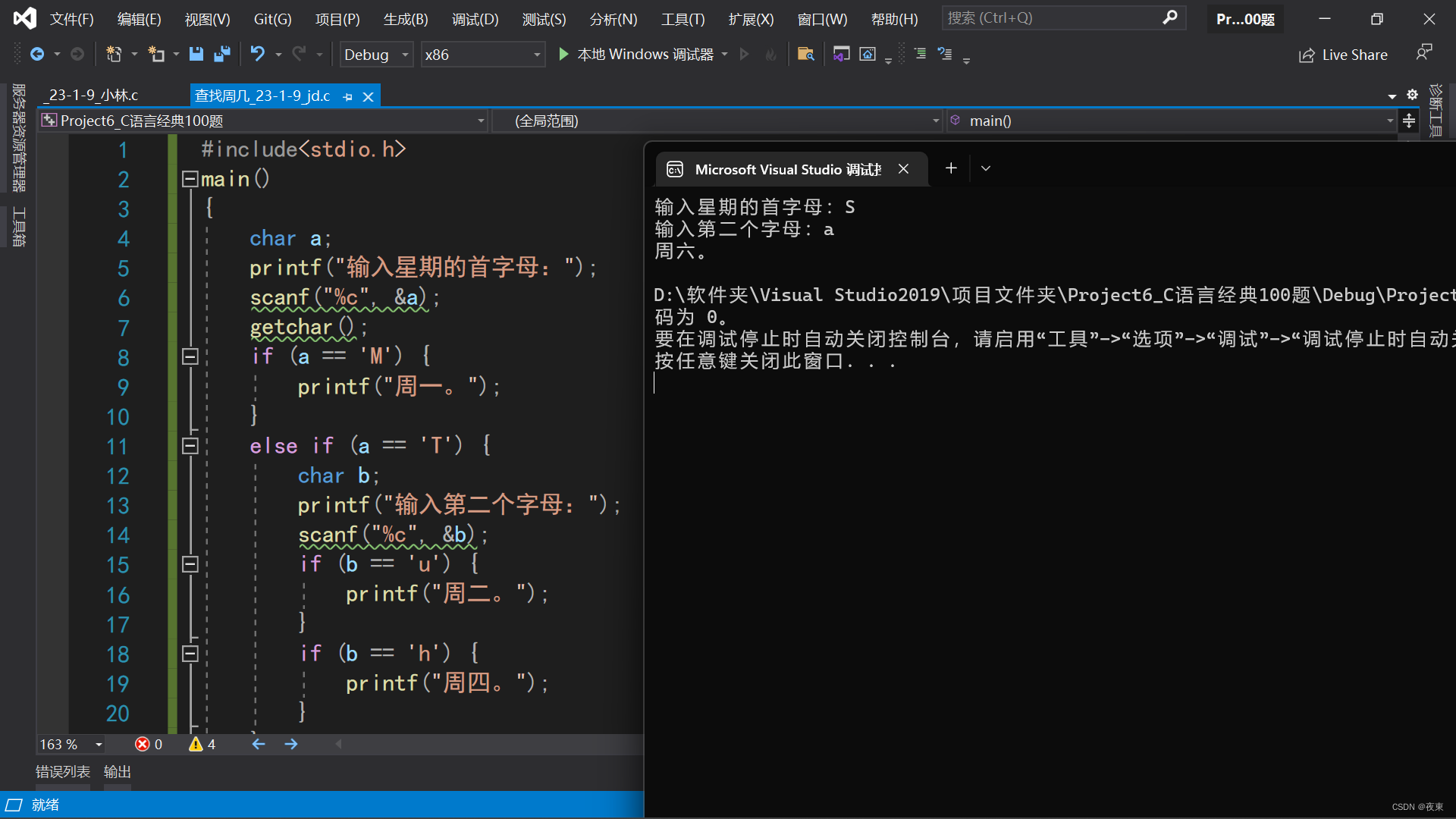Viewport: 1456px width, 819px height.
Task: Click the Navigate Backward icon
Action: [37, 54]
